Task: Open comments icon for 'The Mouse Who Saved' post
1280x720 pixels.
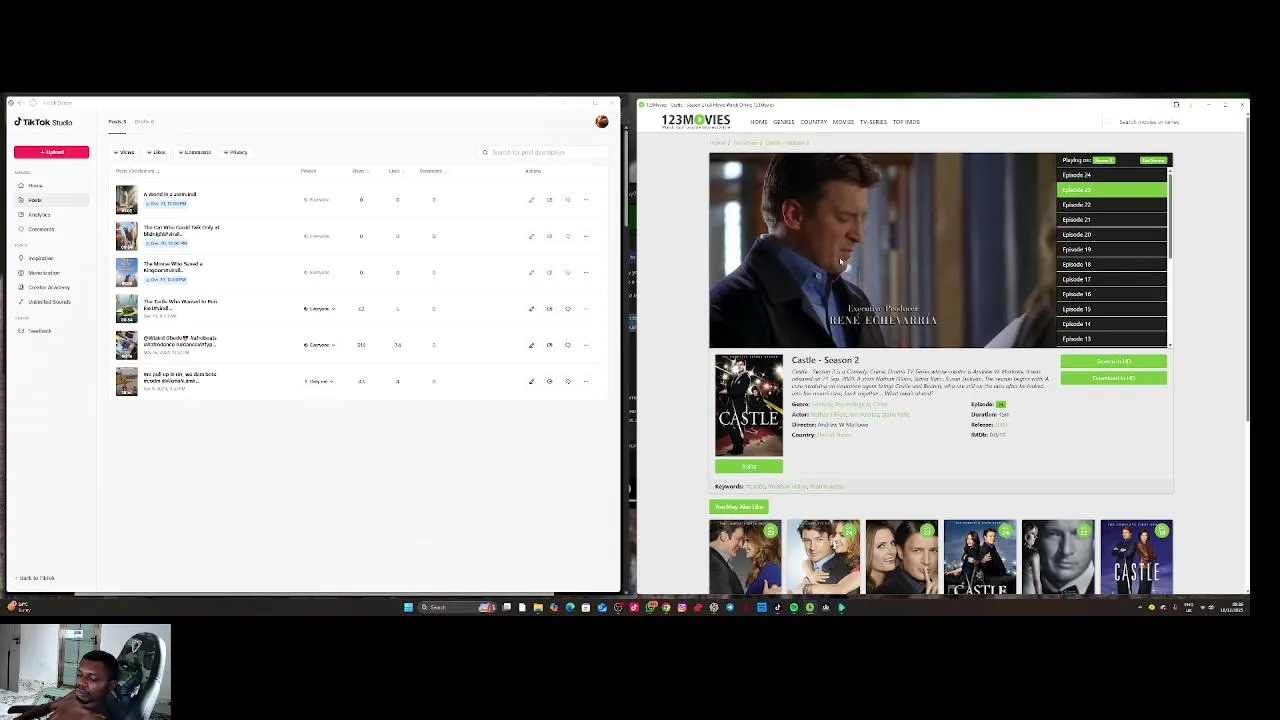Action: click(567, 272)
